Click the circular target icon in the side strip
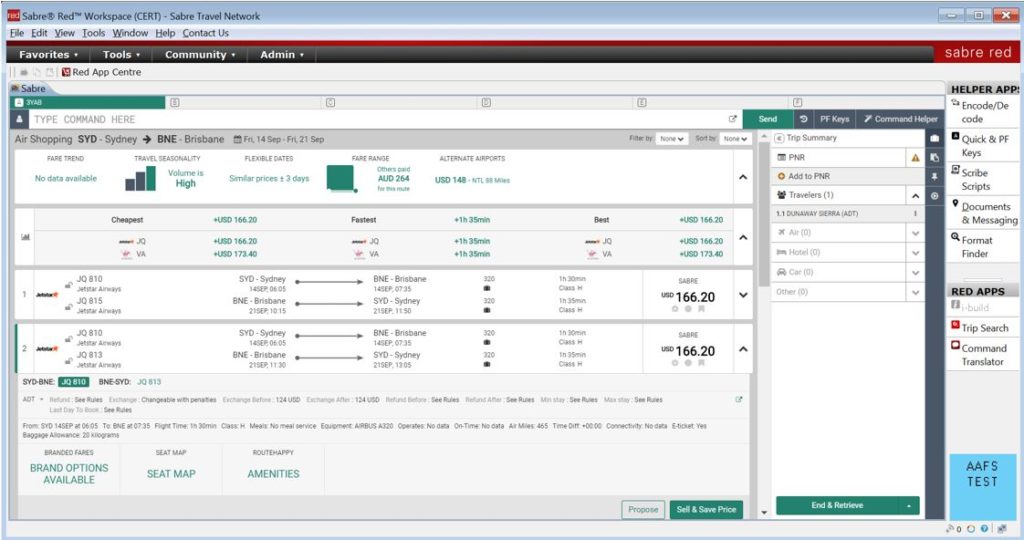 pos(935,196)
